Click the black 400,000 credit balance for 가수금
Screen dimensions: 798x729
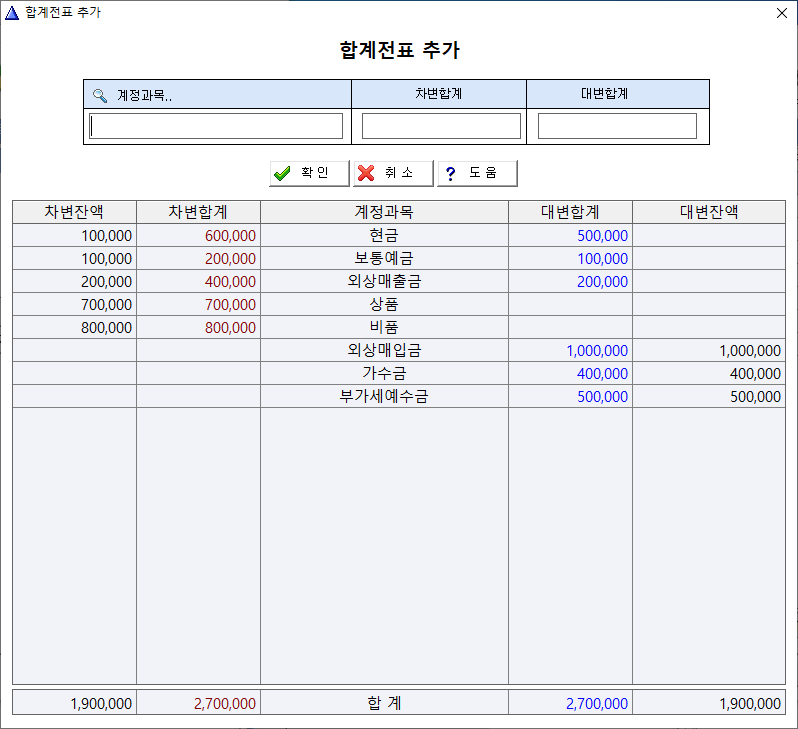(755, 373)
